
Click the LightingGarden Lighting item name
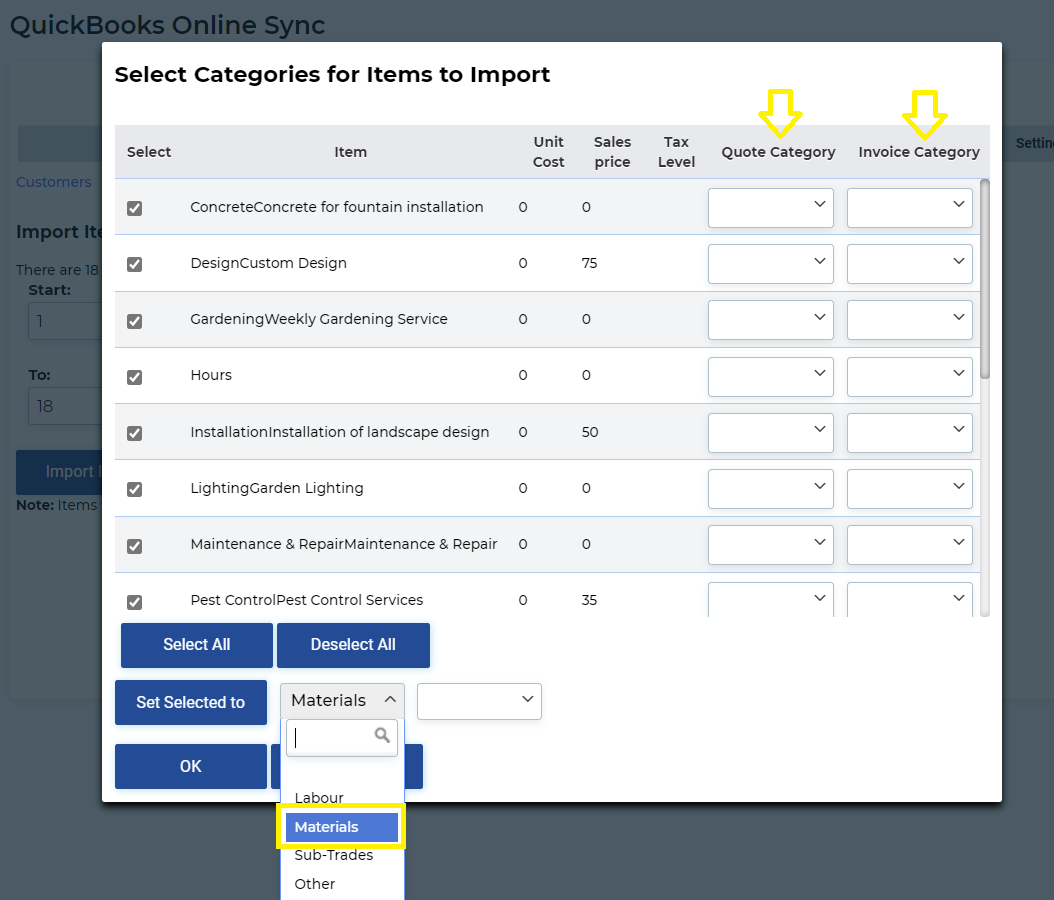pos(277,488)
